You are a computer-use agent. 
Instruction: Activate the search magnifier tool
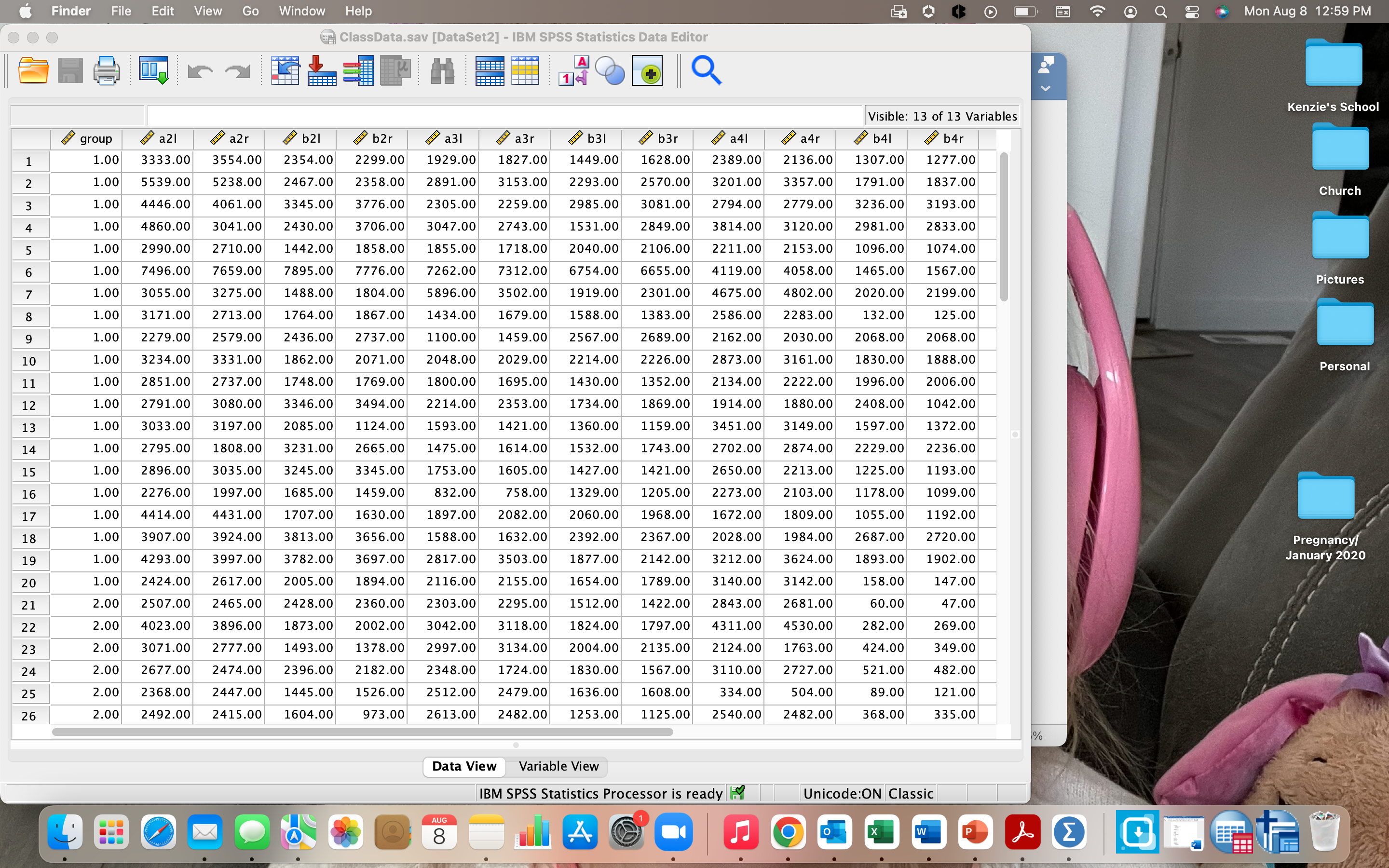706,70
